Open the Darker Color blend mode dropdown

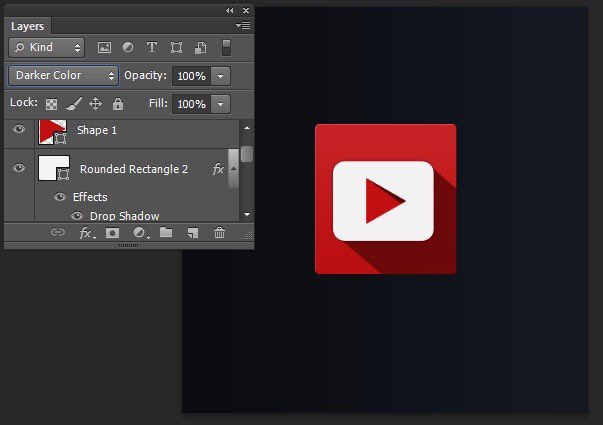click(63, 75)
